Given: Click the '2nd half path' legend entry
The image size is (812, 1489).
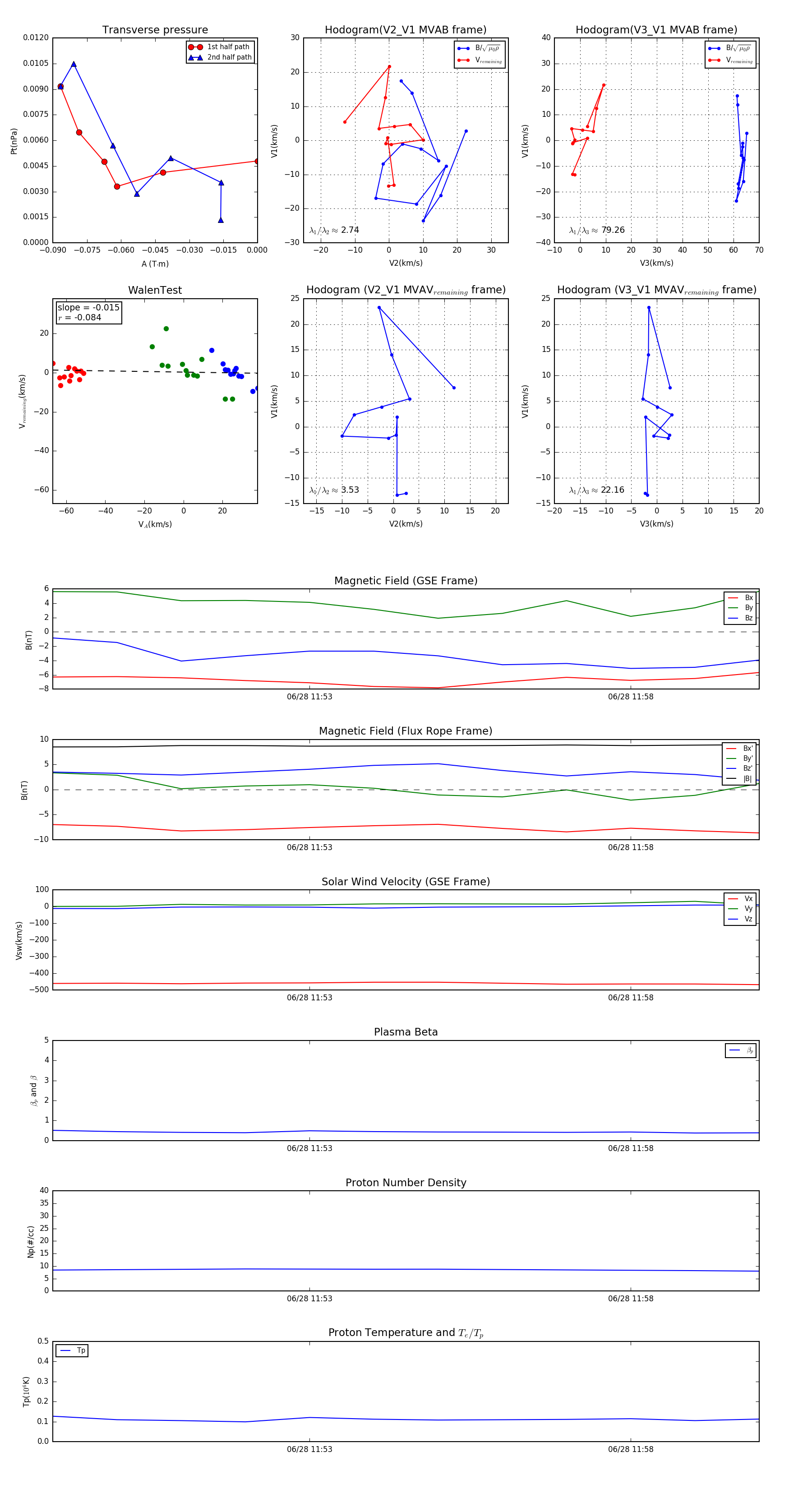Looking at the screenshot, I should tap(220, 57).
